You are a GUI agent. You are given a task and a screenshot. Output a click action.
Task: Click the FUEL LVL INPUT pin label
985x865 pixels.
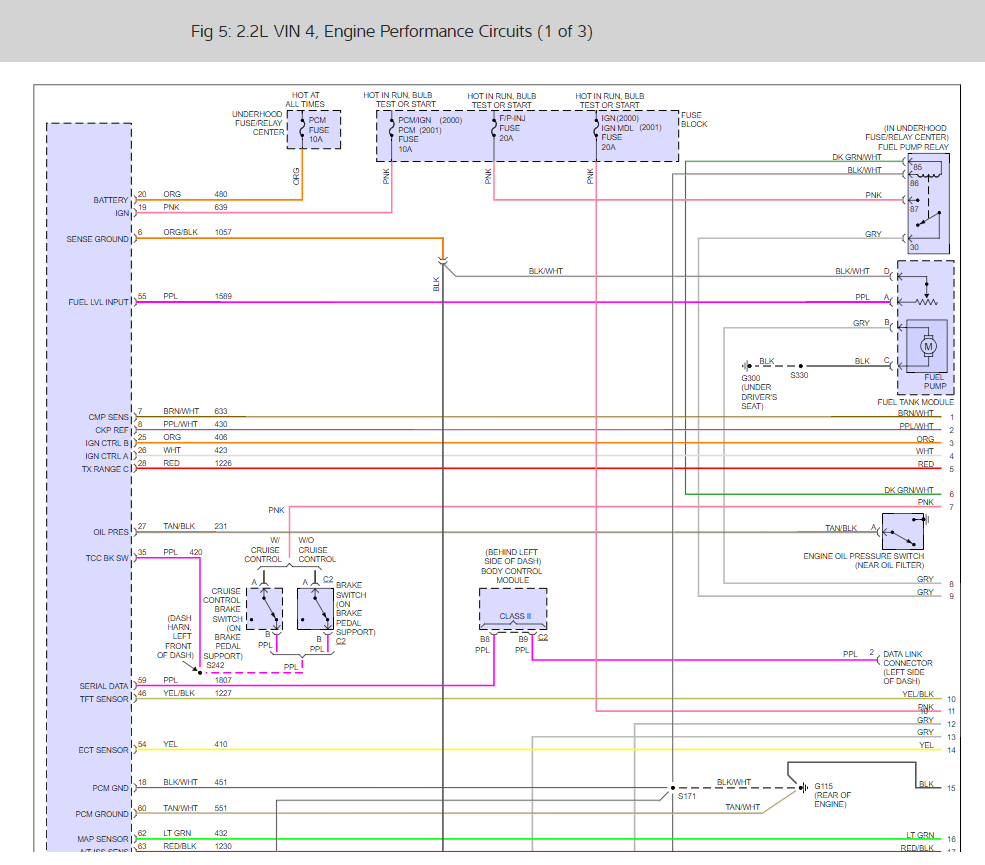pos(98,302)
